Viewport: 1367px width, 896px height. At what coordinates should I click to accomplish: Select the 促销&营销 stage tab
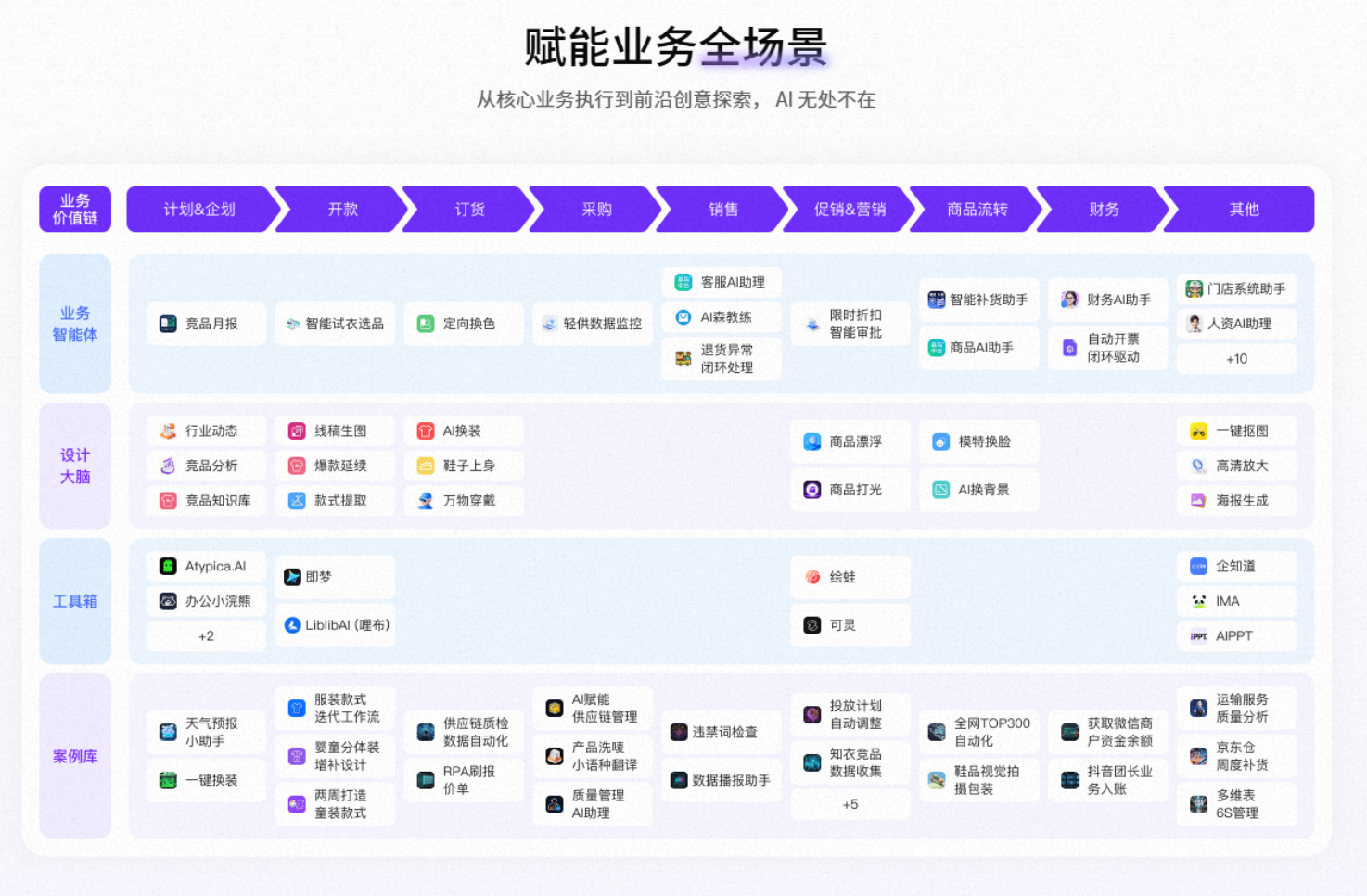pyautogui.click(x=850, y=210)
